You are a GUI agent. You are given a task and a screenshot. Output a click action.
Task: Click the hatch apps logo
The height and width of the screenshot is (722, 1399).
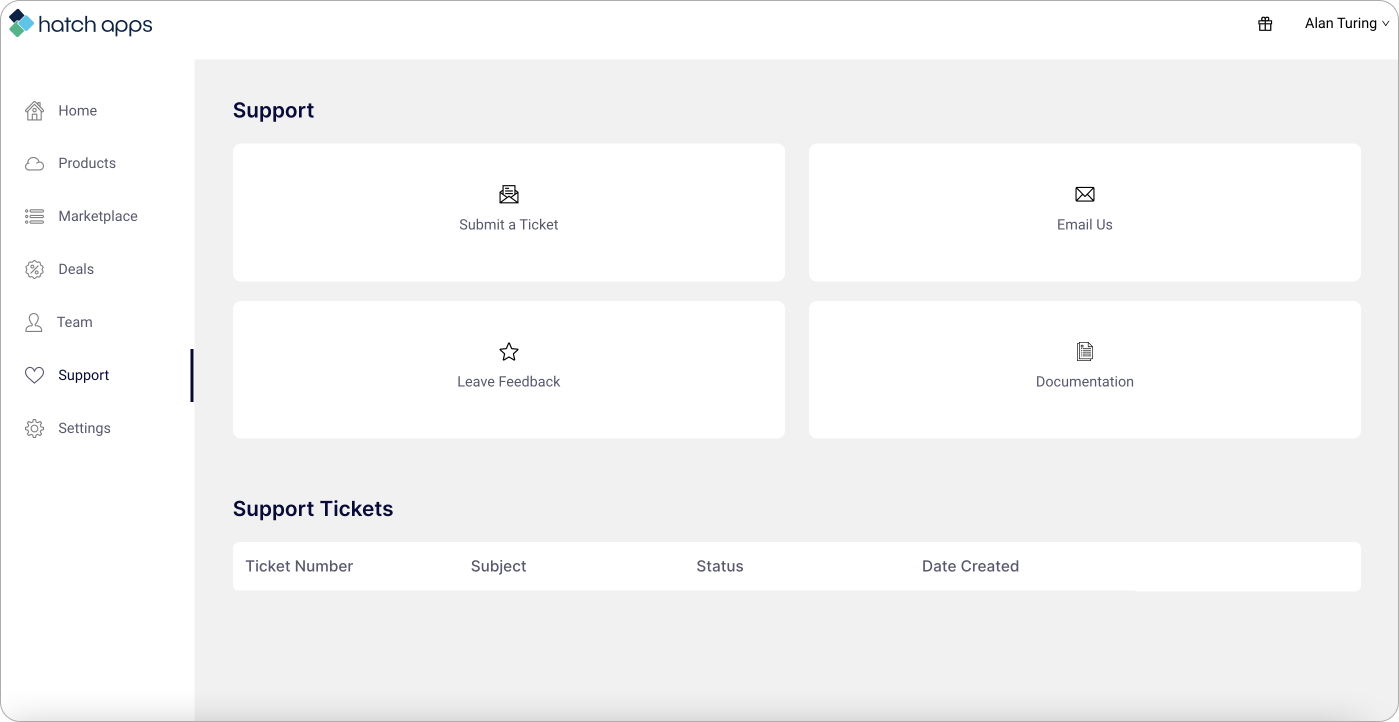(x=81, y=24)
